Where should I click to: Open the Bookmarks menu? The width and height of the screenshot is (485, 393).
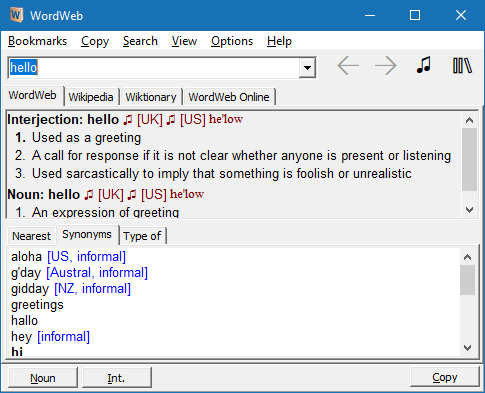point(37,41)
